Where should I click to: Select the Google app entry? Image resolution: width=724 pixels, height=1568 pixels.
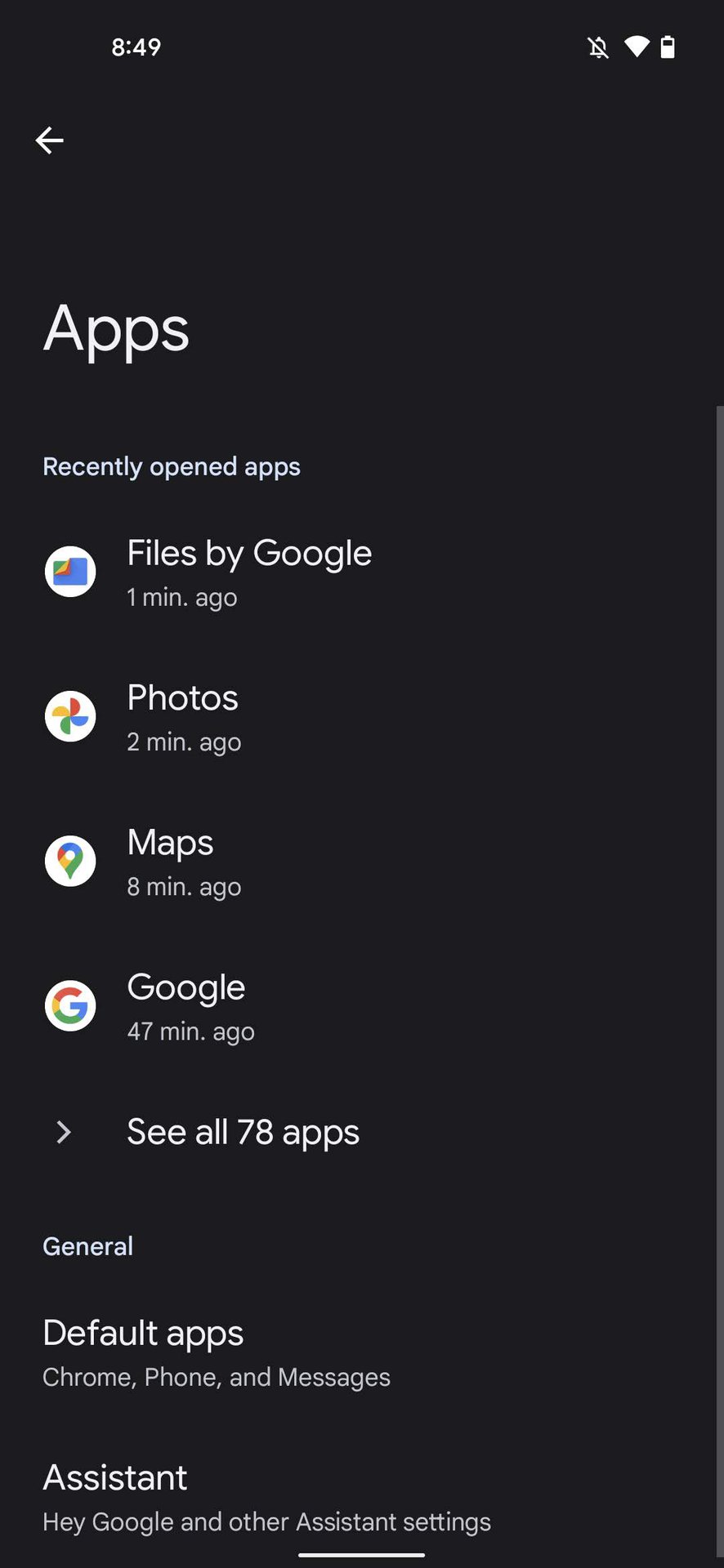(190, 1005)
